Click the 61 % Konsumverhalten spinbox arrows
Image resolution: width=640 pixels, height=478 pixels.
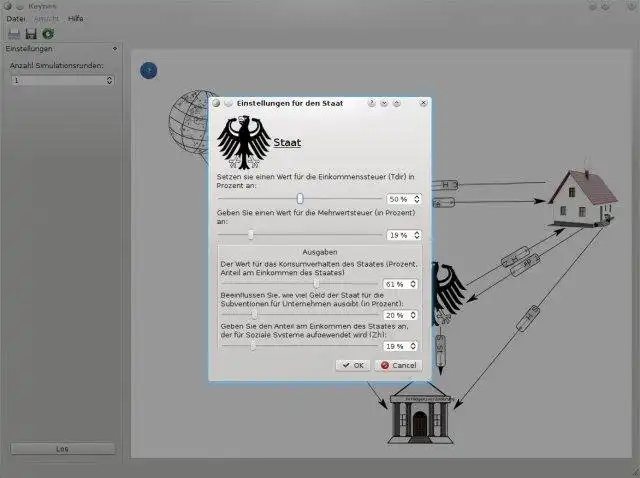[413, 284]
